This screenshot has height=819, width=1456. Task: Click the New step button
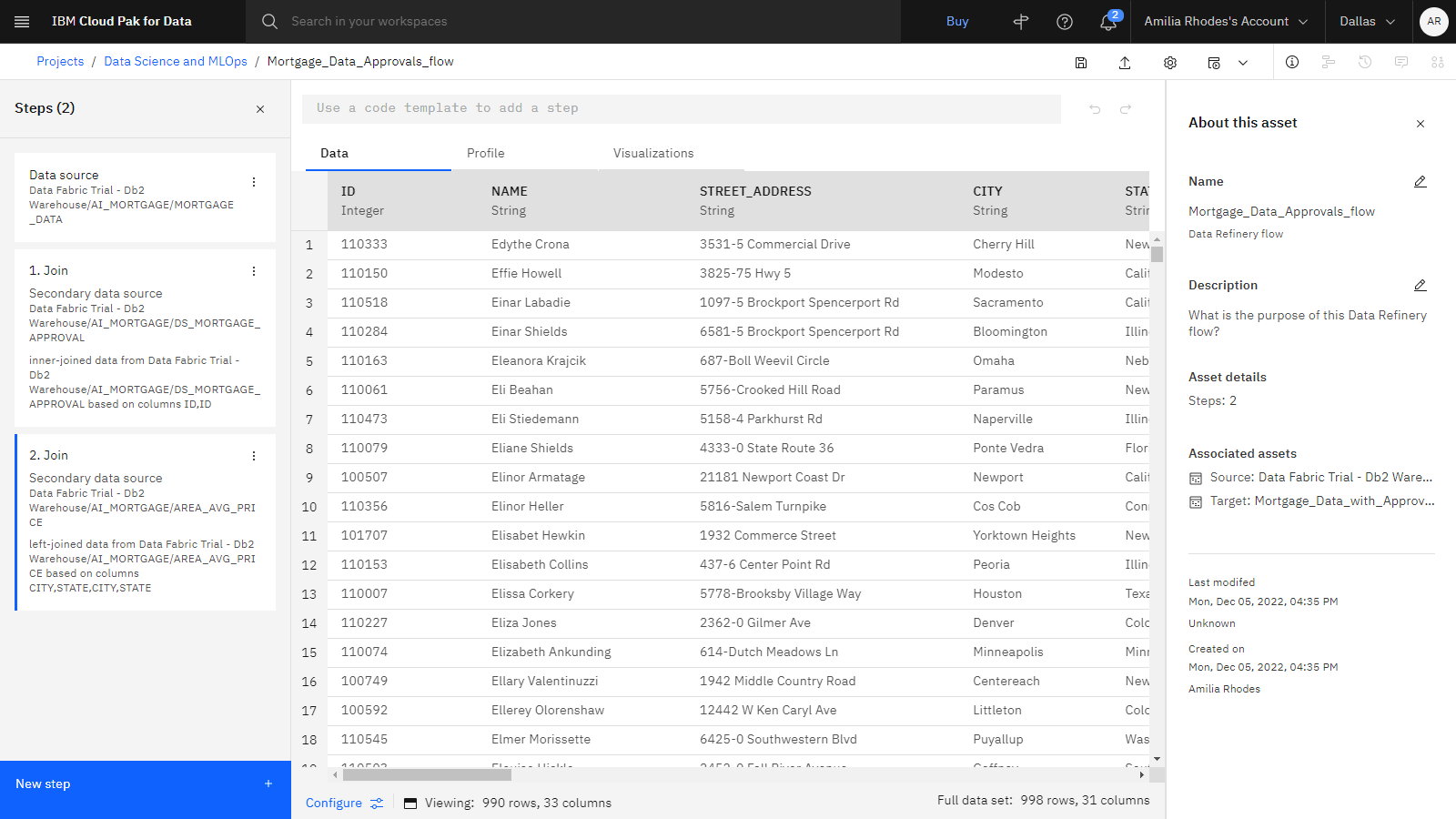[146, 784]
